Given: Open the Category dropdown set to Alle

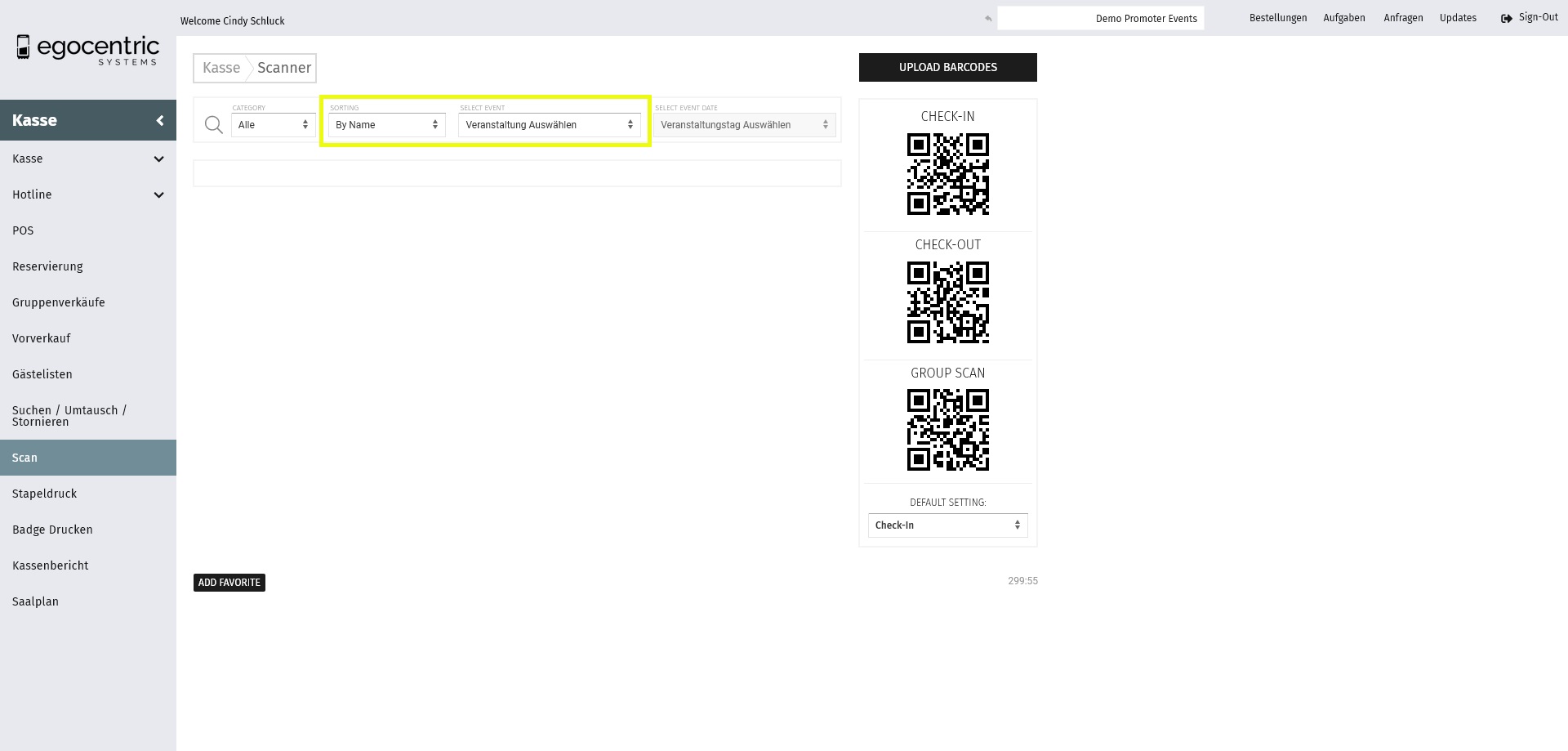Looking at the screenshot, I should 273,125.
